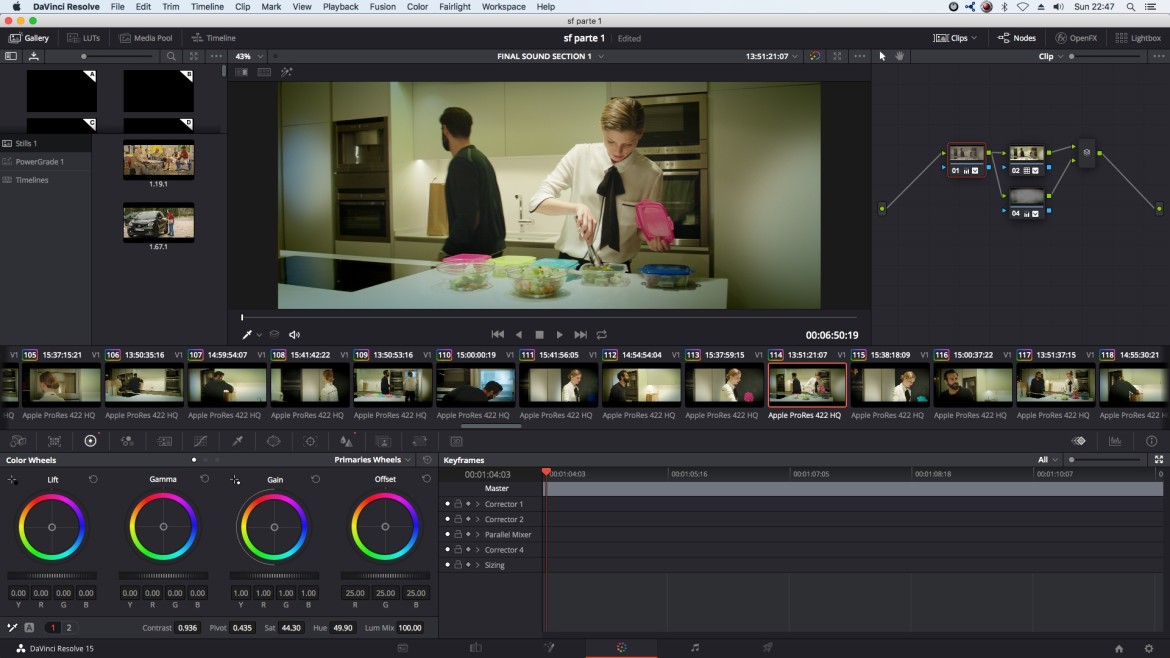Open the Timeline menu in menu bar
Image resolution: width=1170 pixels, height=658 pixels.
(207, 7)
